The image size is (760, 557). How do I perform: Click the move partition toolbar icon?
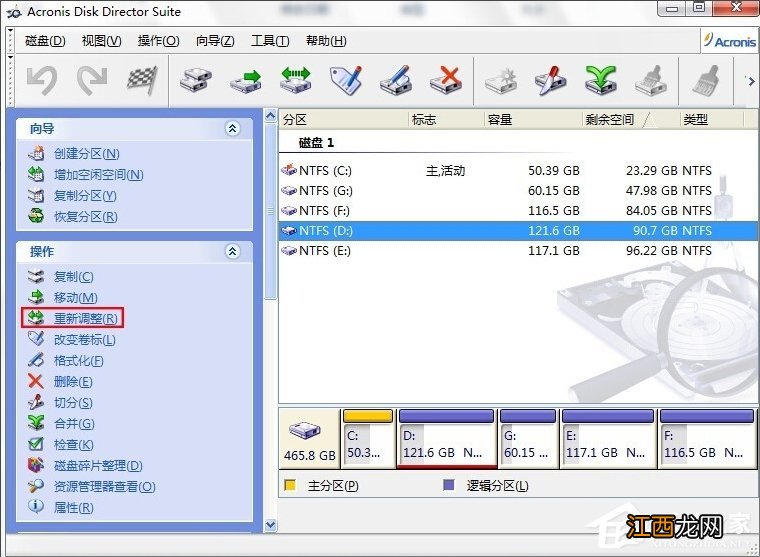coord(246,81)
